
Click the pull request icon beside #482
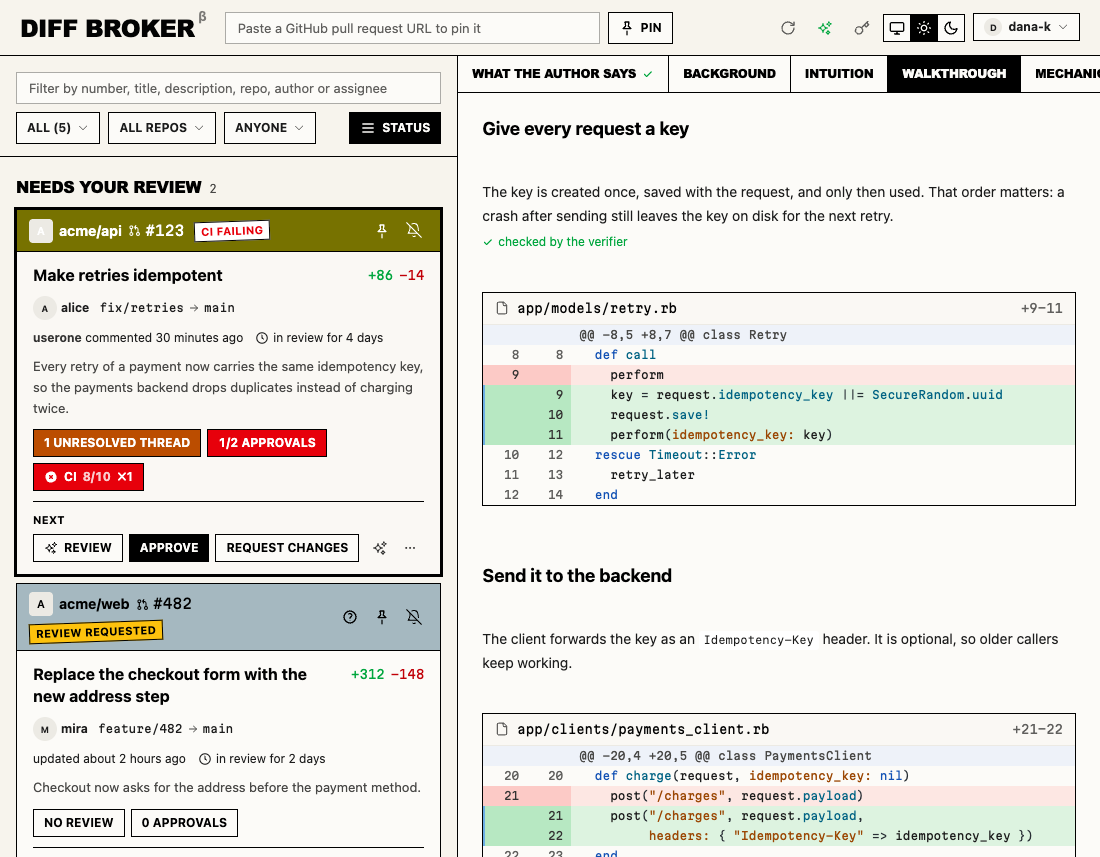pyautogui.click(x=142, y=604)
